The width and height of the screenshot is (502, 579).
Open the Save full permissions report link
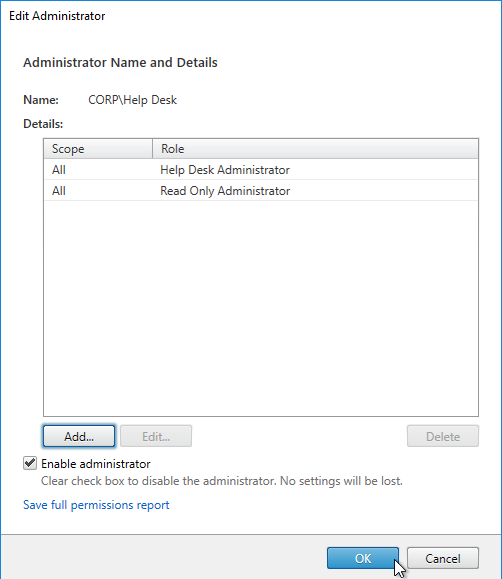click(96, 505)
